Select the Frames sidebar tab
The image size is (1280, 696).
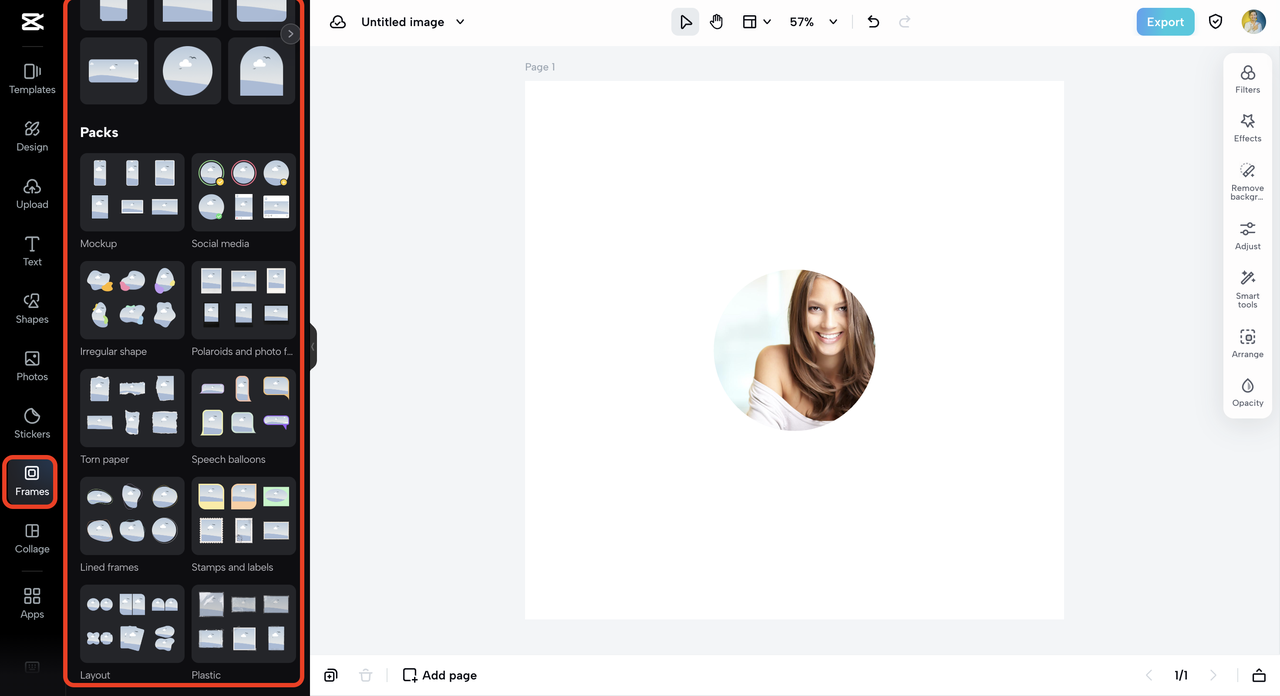32,481
